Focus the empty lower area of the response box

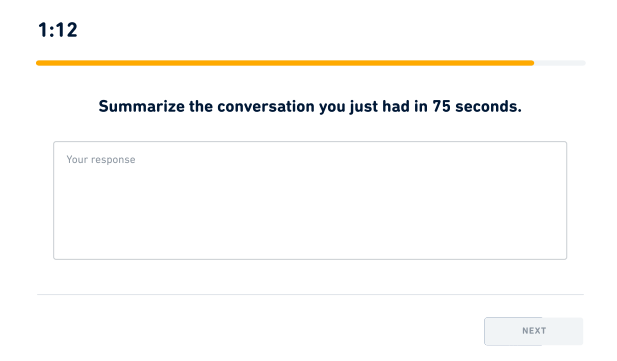tap(310, 228)
